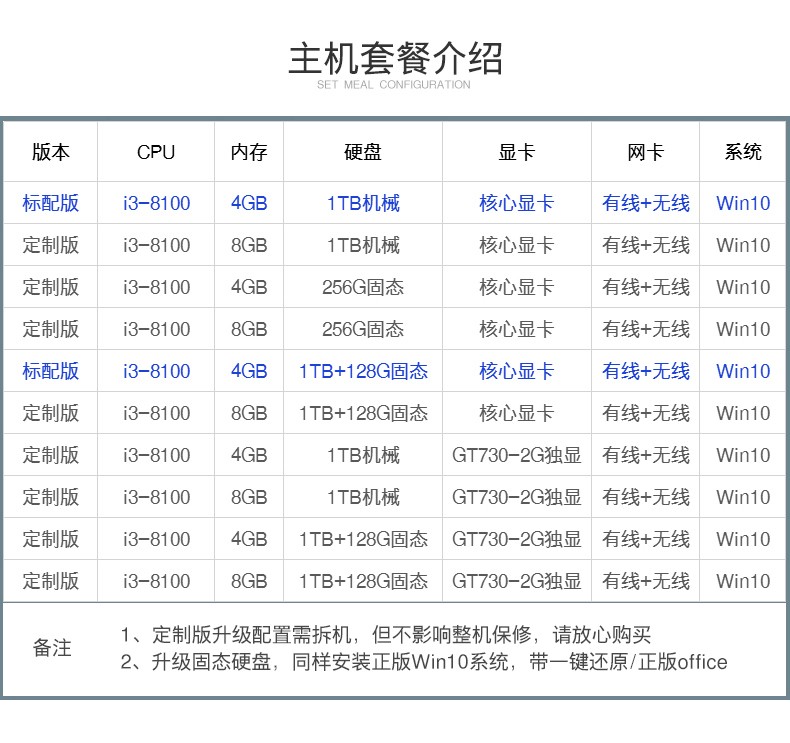The width and height of the screenshot is (790, 743).
Task: Click 1TB机械 in the 8GB 核心显卡 row
Action: pos(363,245)
